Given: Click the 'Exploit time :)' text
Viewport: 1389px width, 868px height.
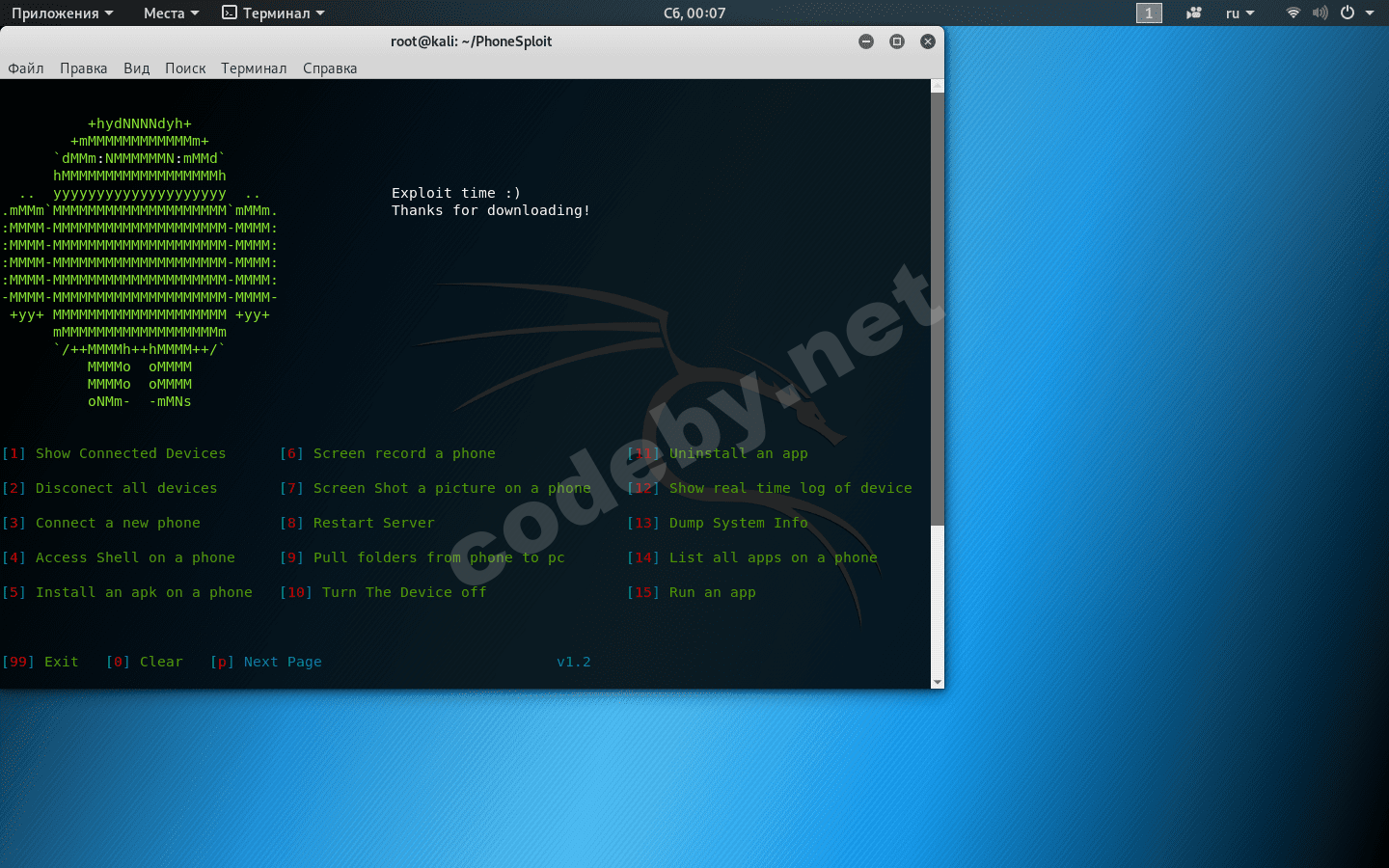Looking at the screenshot, I should [x=456, y=193].
